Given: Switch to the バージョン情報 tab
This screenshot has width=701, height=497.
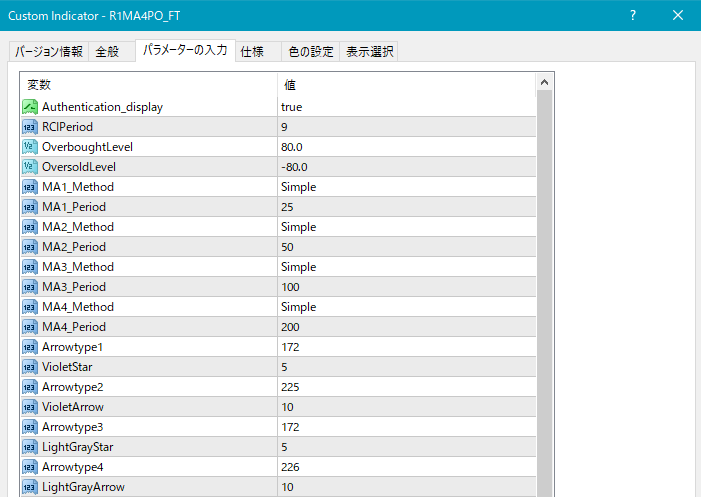Looking at the screenshot, I should pos(47,52).
